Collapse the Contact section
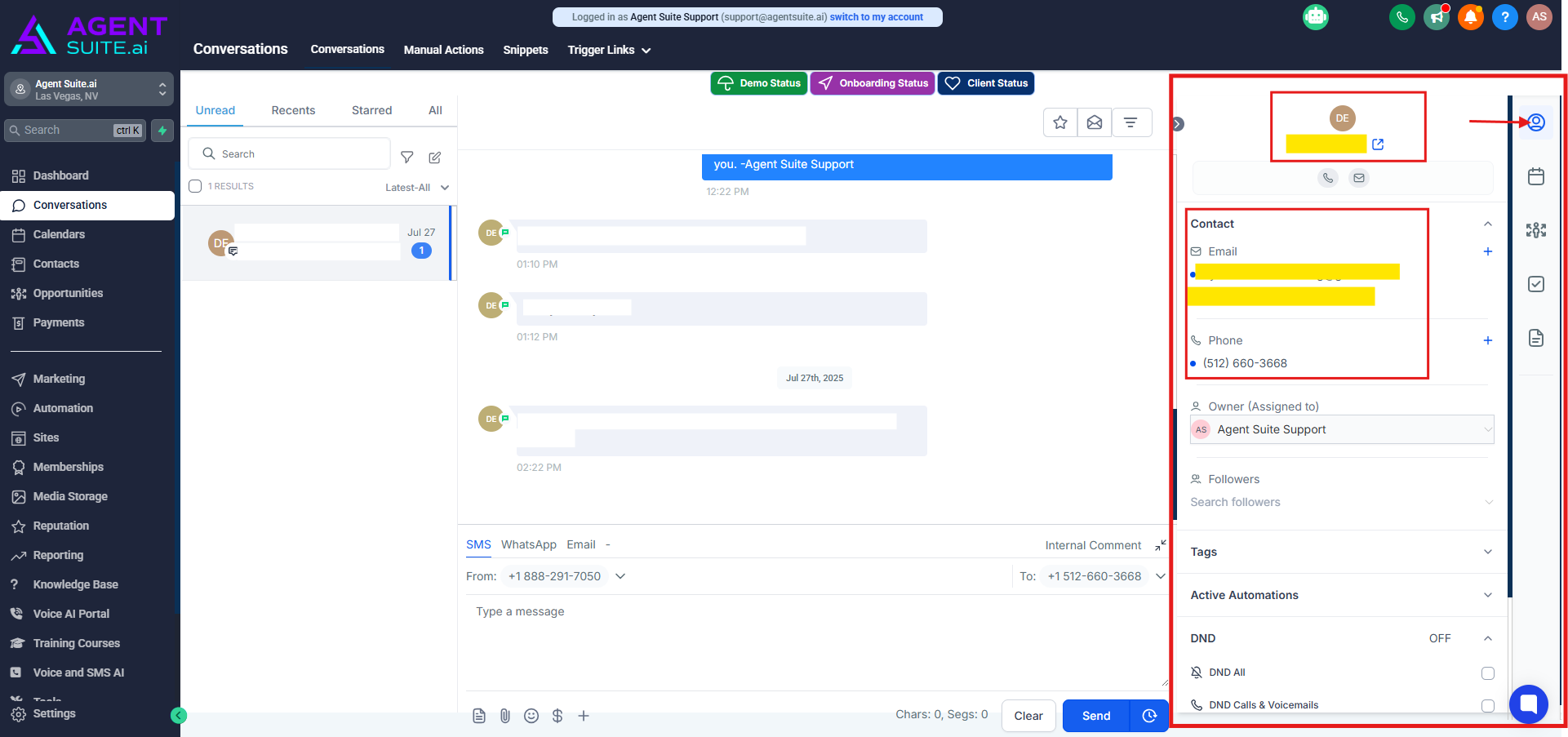1568x737 pixels. click(1488, 224)
